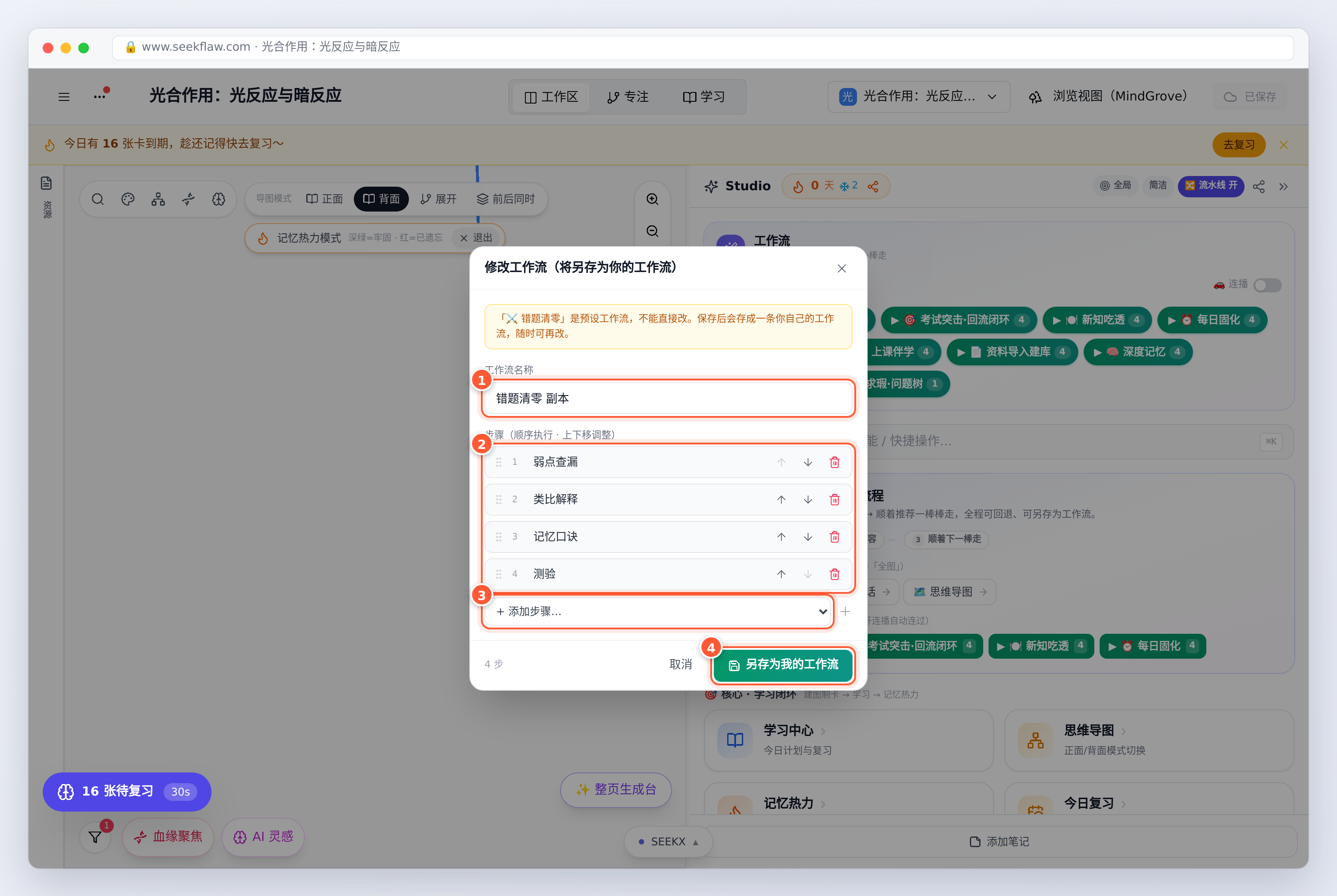The width and height of the screenshot is (1337, 896).
Task: Zoom out on the mind map canvas
Action: click(652, 231)
